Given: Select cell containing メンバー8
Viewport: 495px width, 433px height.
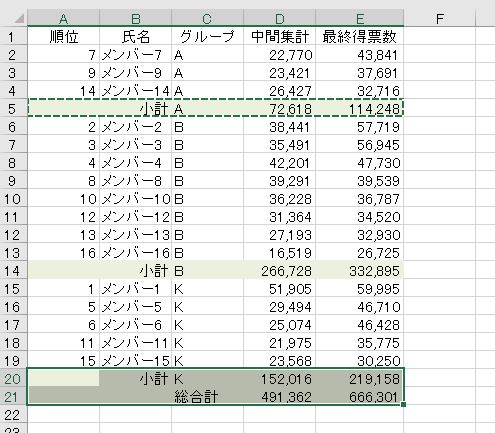Looking at the screenshot, I should [x=135, y=181].
